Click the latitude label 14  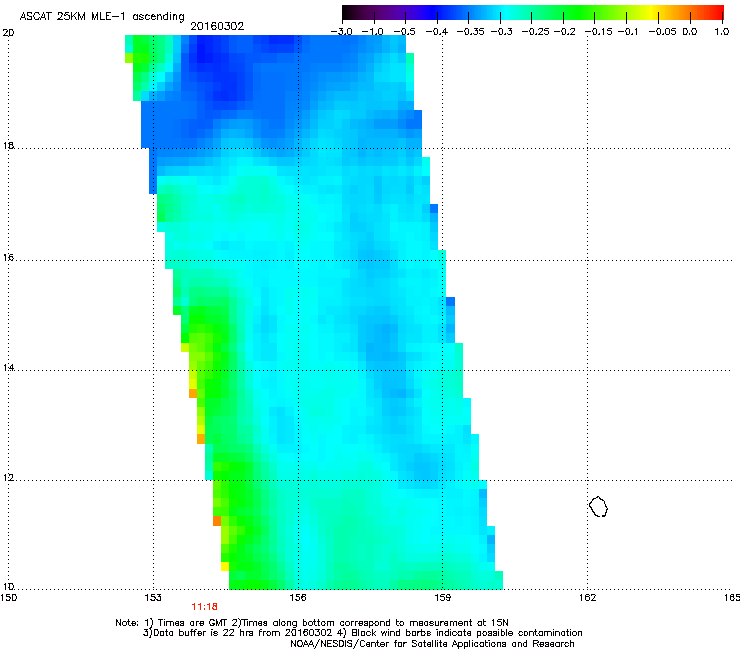click(x=8, y=367)
